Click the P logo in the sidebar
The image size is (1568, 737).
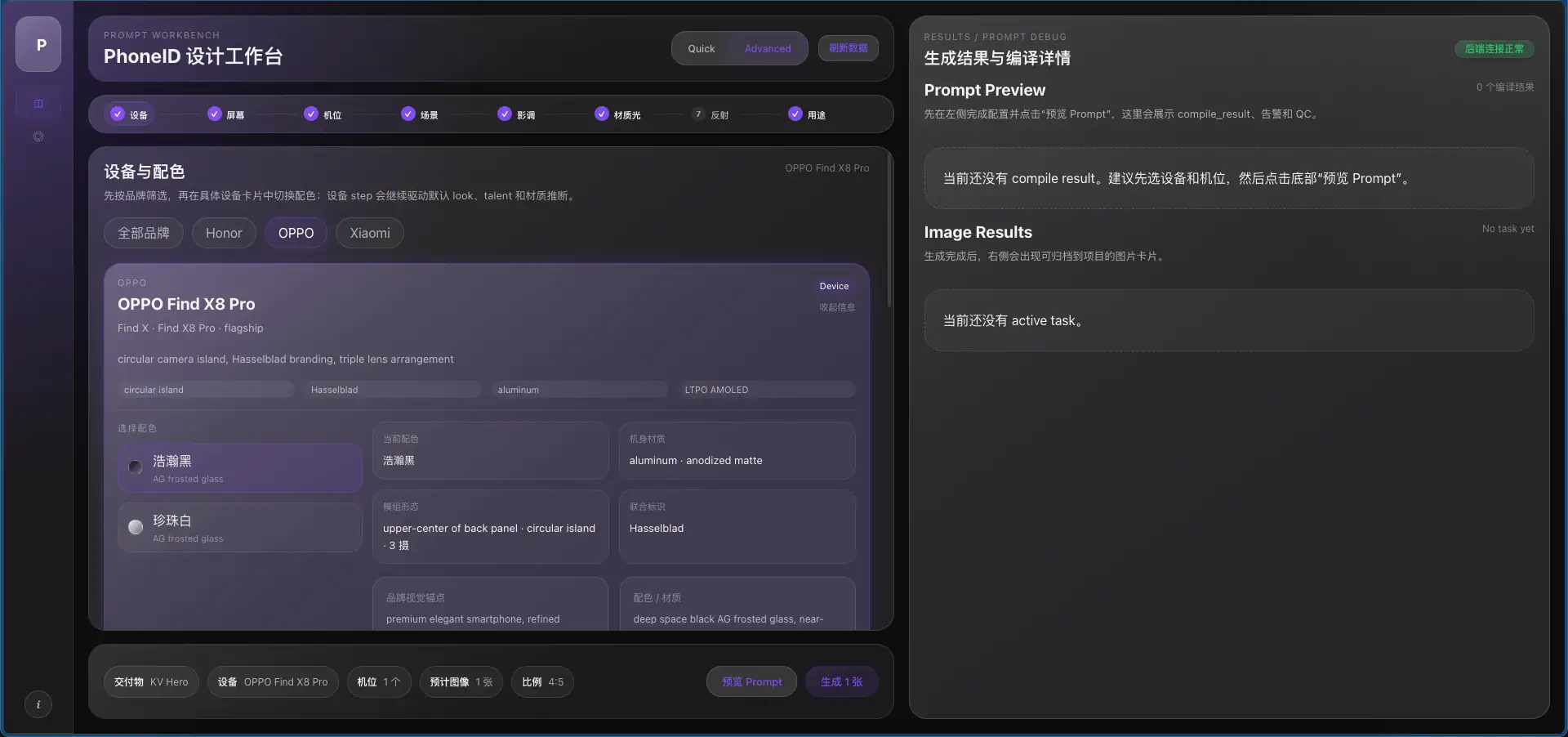tap(38, 44)
